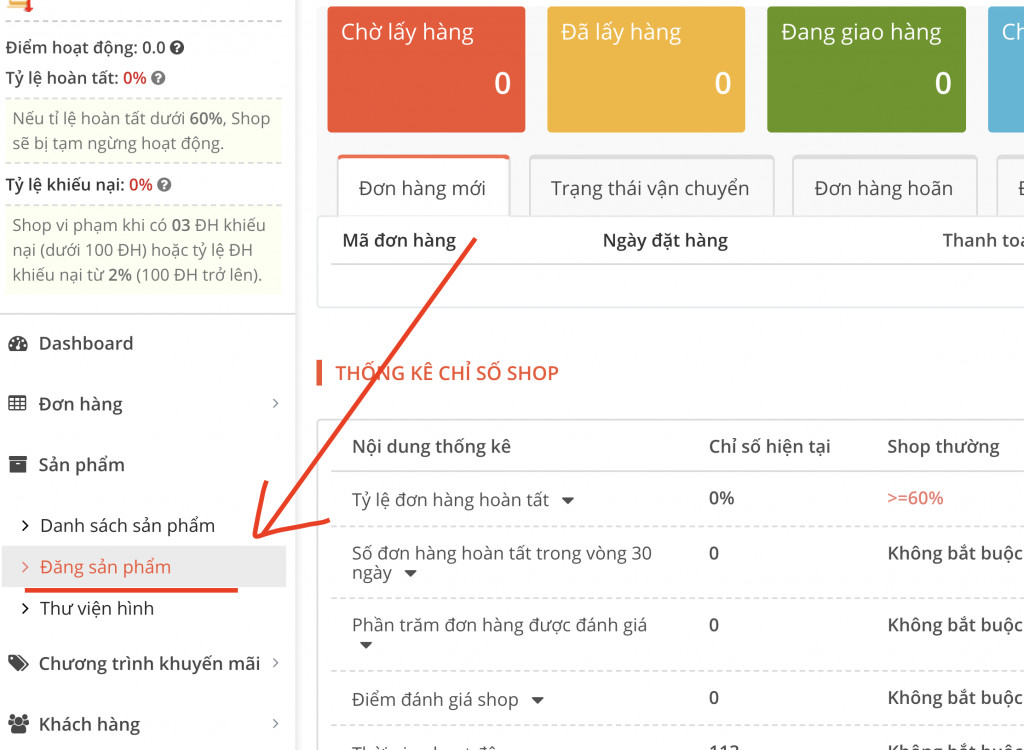Click the Sản phẩm archive box icon
The width and height of the screenshot is (1024, 750).
(18, 465)
